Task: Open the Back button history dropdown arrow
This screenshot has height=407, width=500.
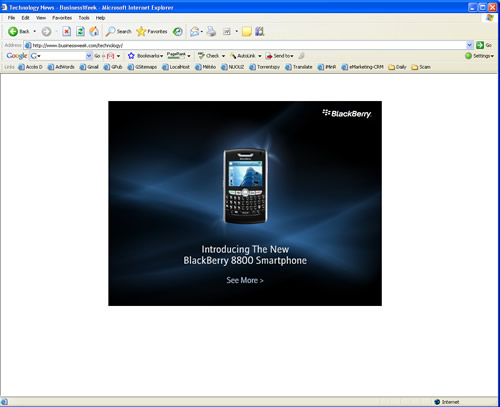Action: click(x=35, y=32)
